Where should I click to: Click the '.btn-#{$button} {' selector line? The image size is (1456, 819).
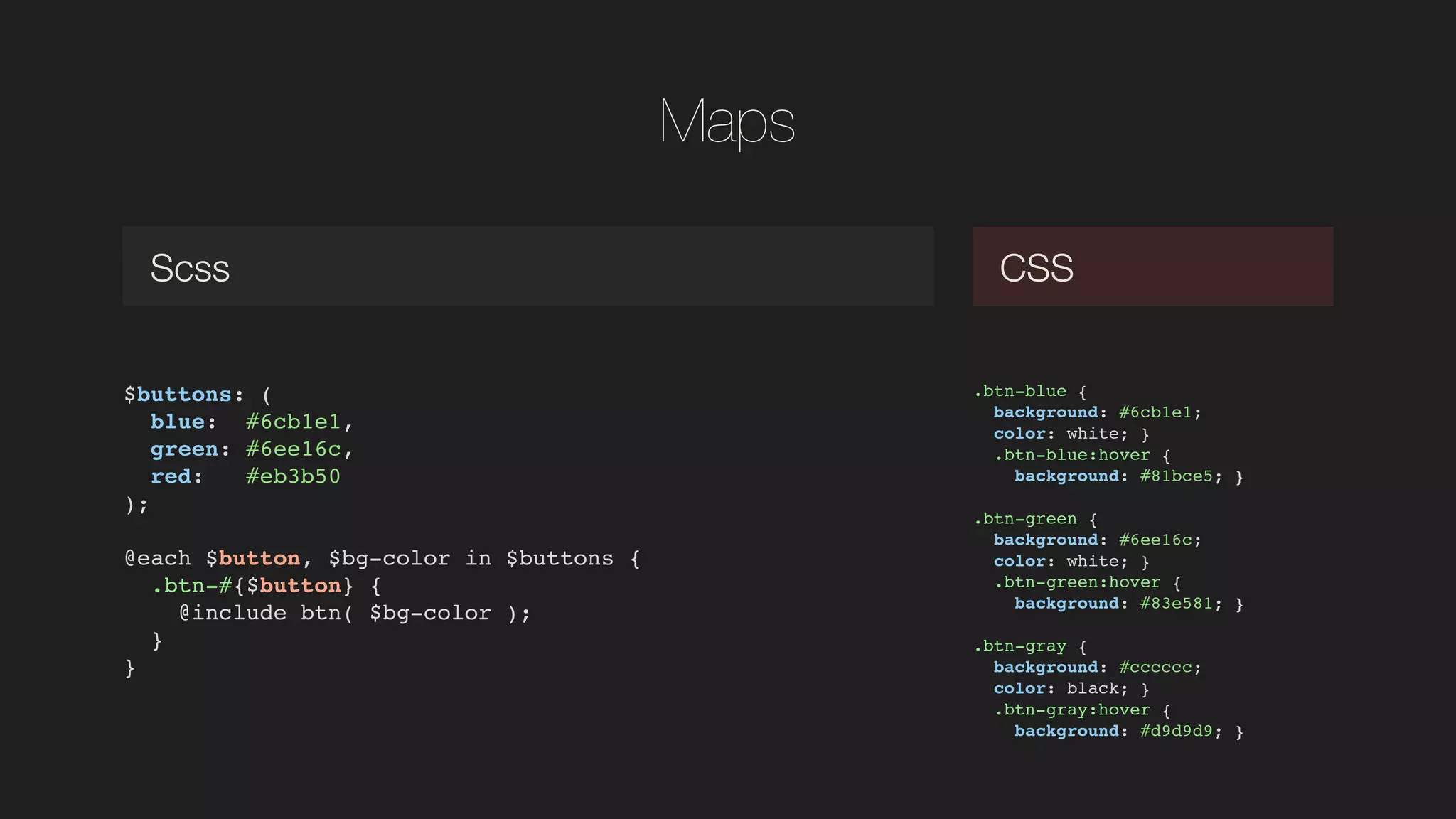tap(267, 586)
